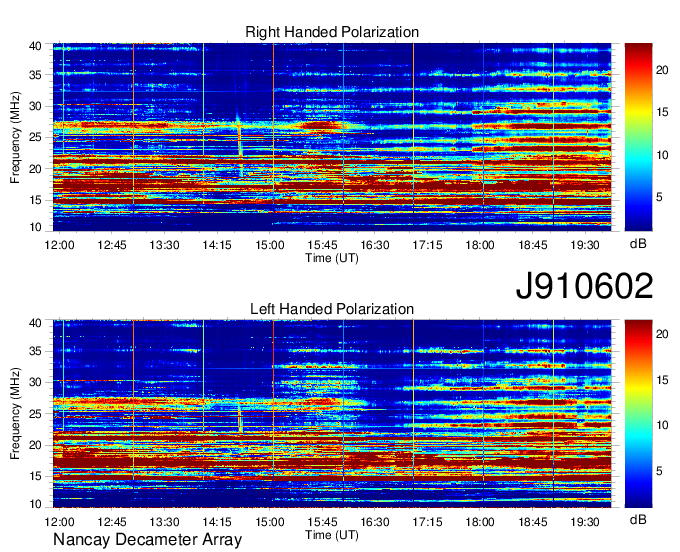680x552 pixels.
Task: Click the "10" frequency tick of Left Handed plot
Action: 35,503
